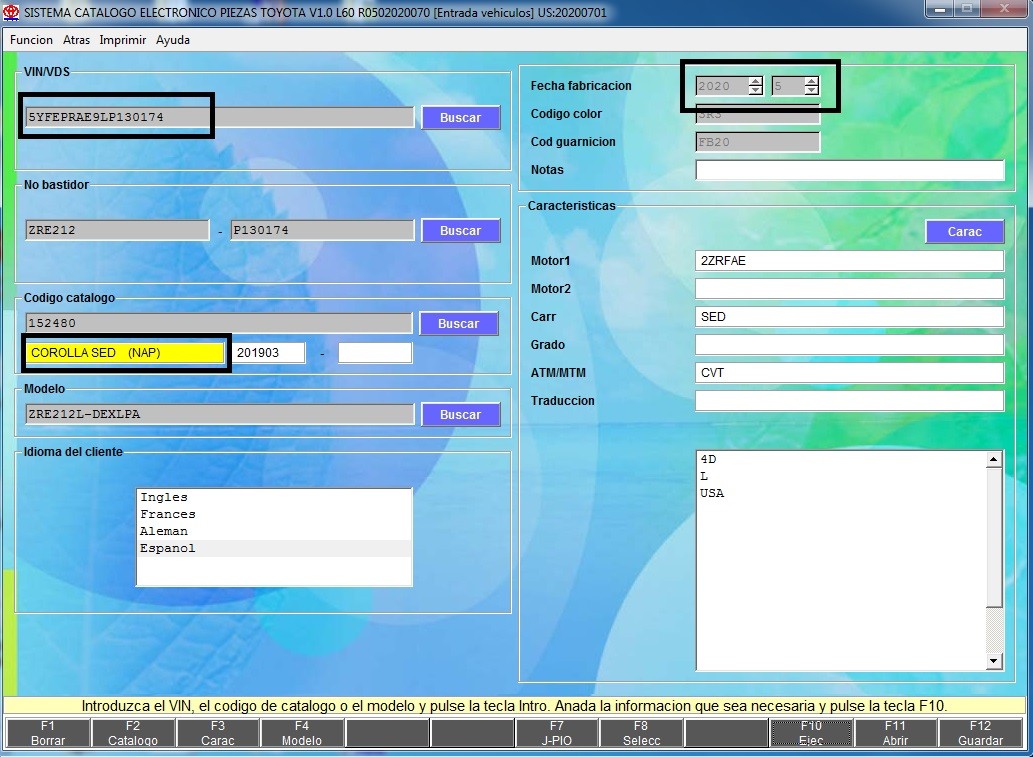Open the Ayuda menu

point(173,40)
